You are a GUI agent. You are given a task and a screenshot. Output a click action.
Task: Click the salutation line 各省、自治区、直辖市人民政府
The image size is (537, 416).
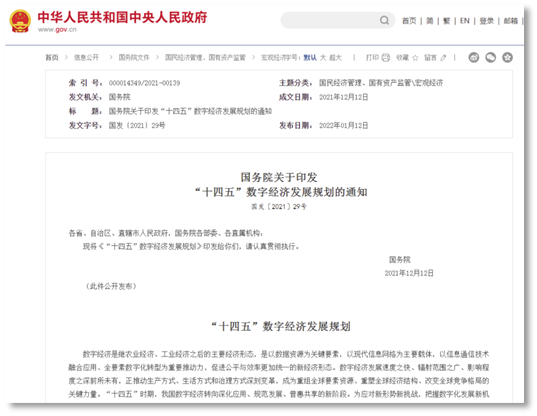[x=166, y=233]
